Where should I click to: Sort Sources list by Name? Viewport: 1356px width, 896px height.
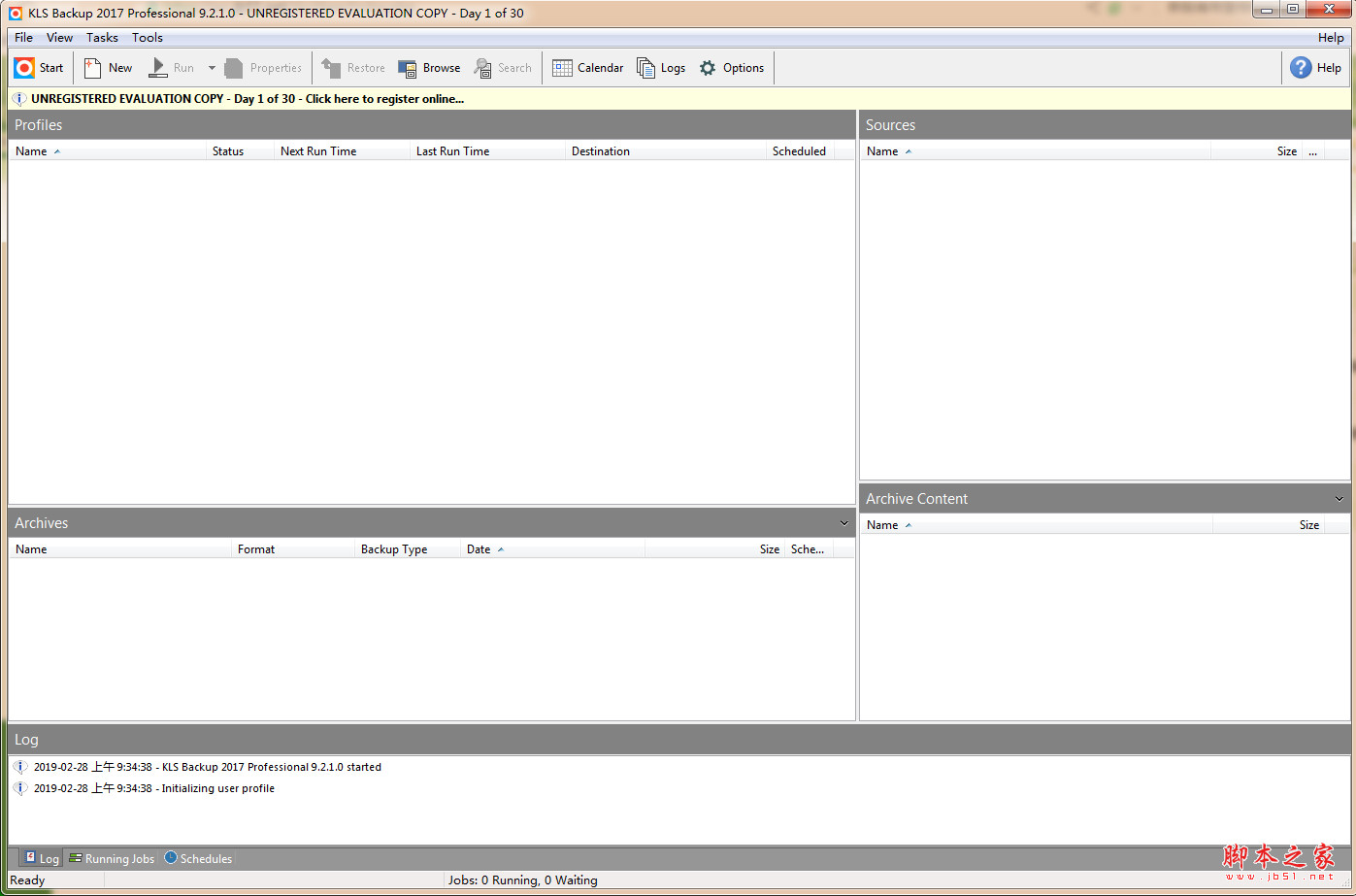(x=1036, y=151)
